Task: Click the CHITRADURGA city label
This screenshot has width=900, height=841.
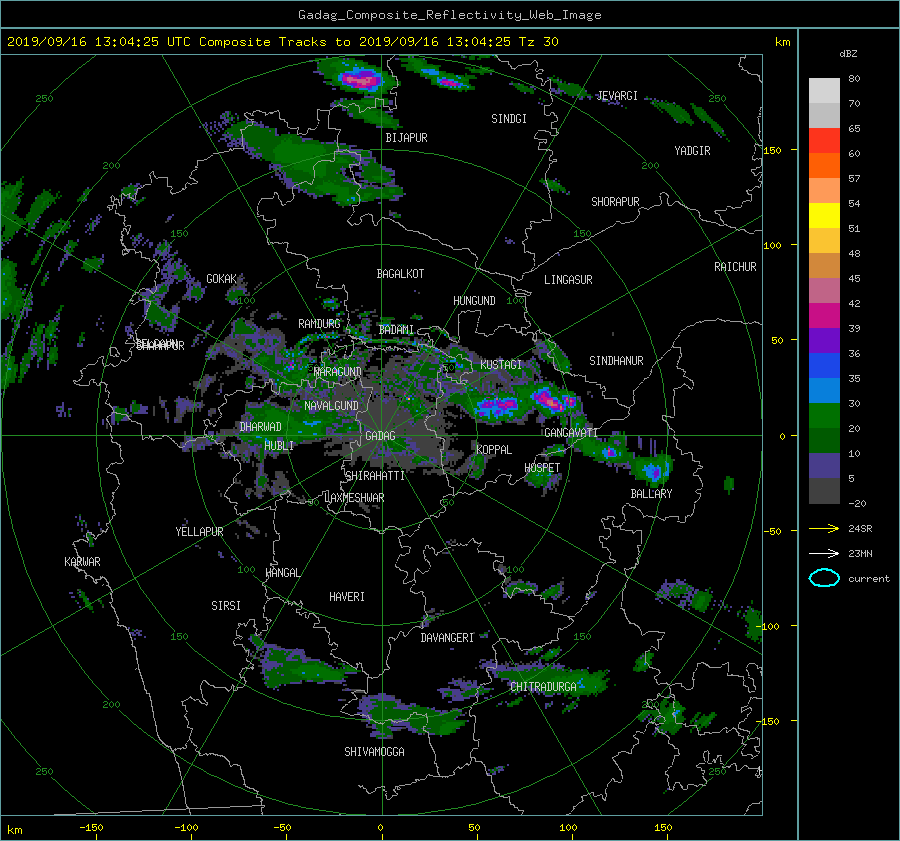Action: (x=544, y=687)
